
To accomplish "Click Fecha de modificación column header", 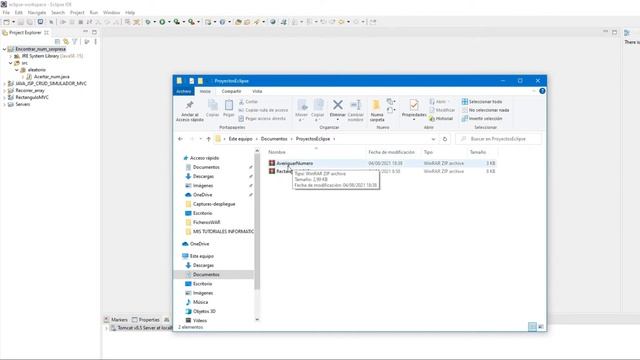I will [391, 152].
